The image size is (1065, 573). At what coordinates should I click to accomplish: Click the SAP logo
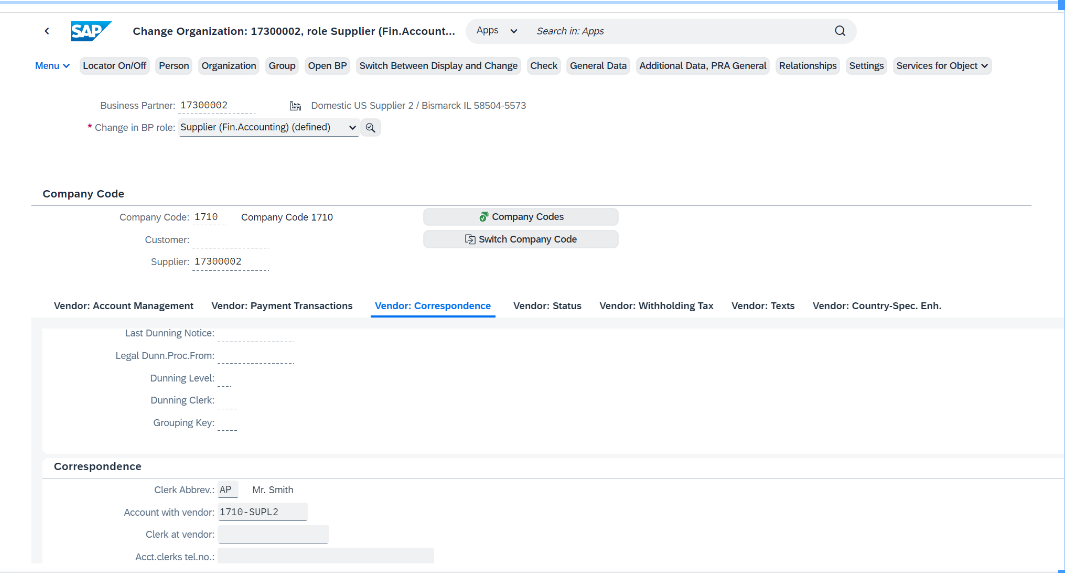90,31
